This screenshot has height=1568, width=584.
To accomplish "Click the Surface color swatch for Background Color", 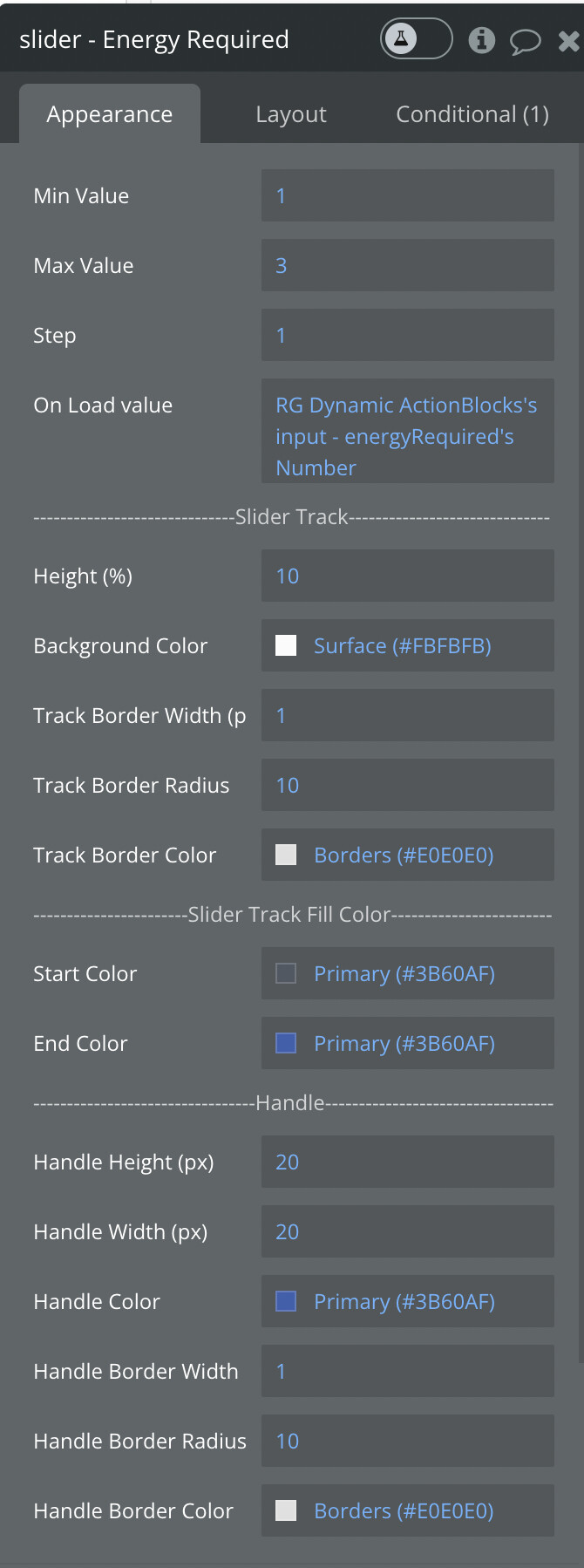I will click(286, 645).
